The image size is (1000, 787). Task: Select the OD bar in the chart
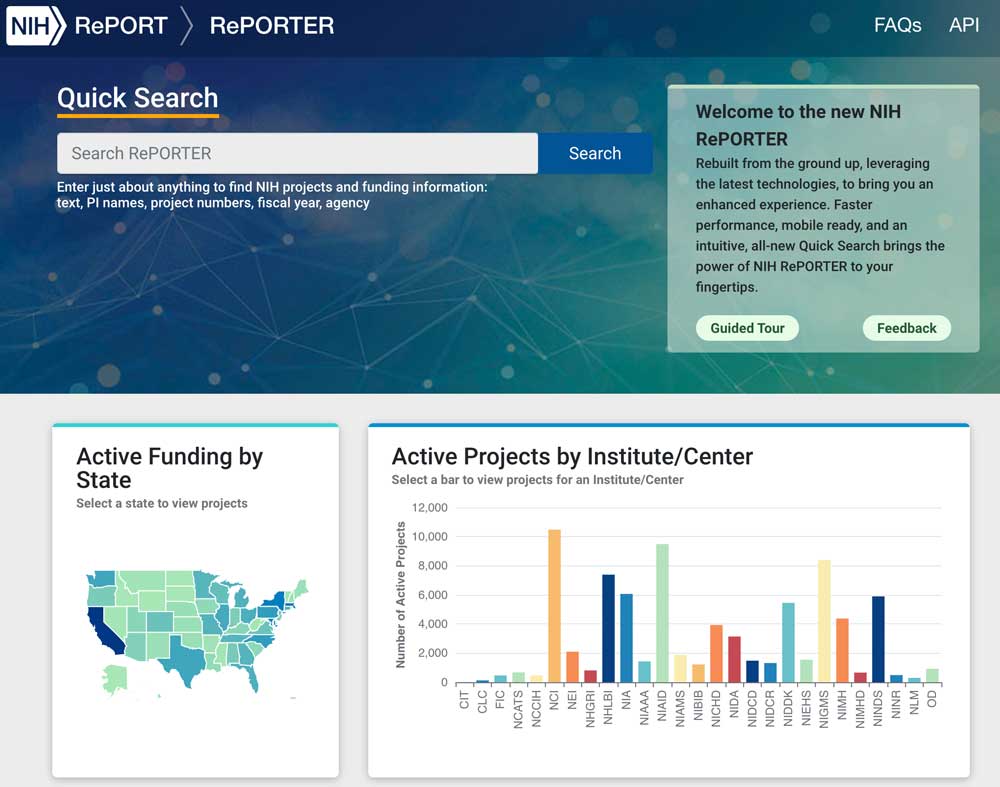[x=932, y=675]
